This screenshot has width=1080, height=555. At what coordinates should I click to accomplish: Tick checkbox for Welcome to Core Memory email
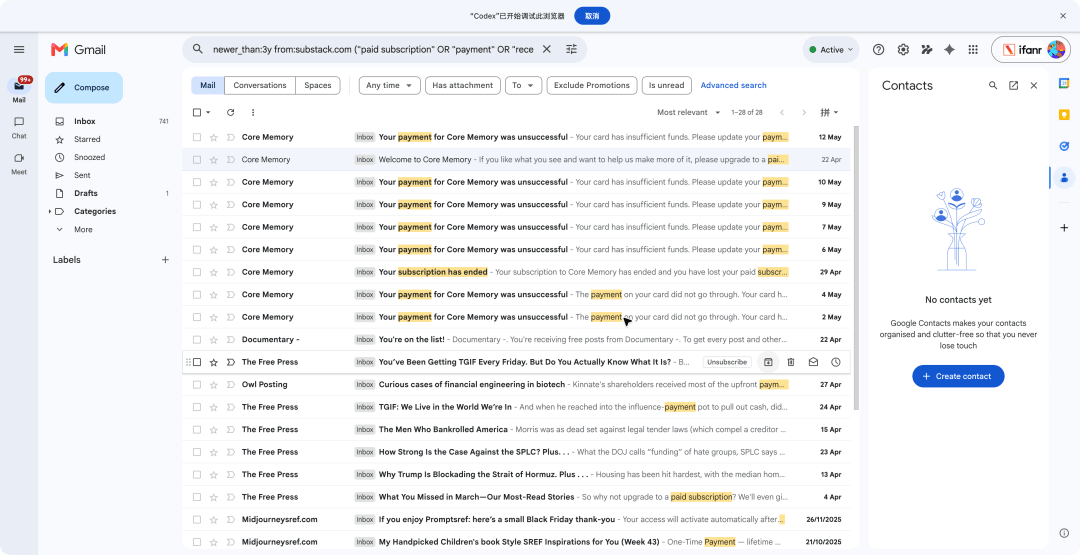tap(197, 160)
